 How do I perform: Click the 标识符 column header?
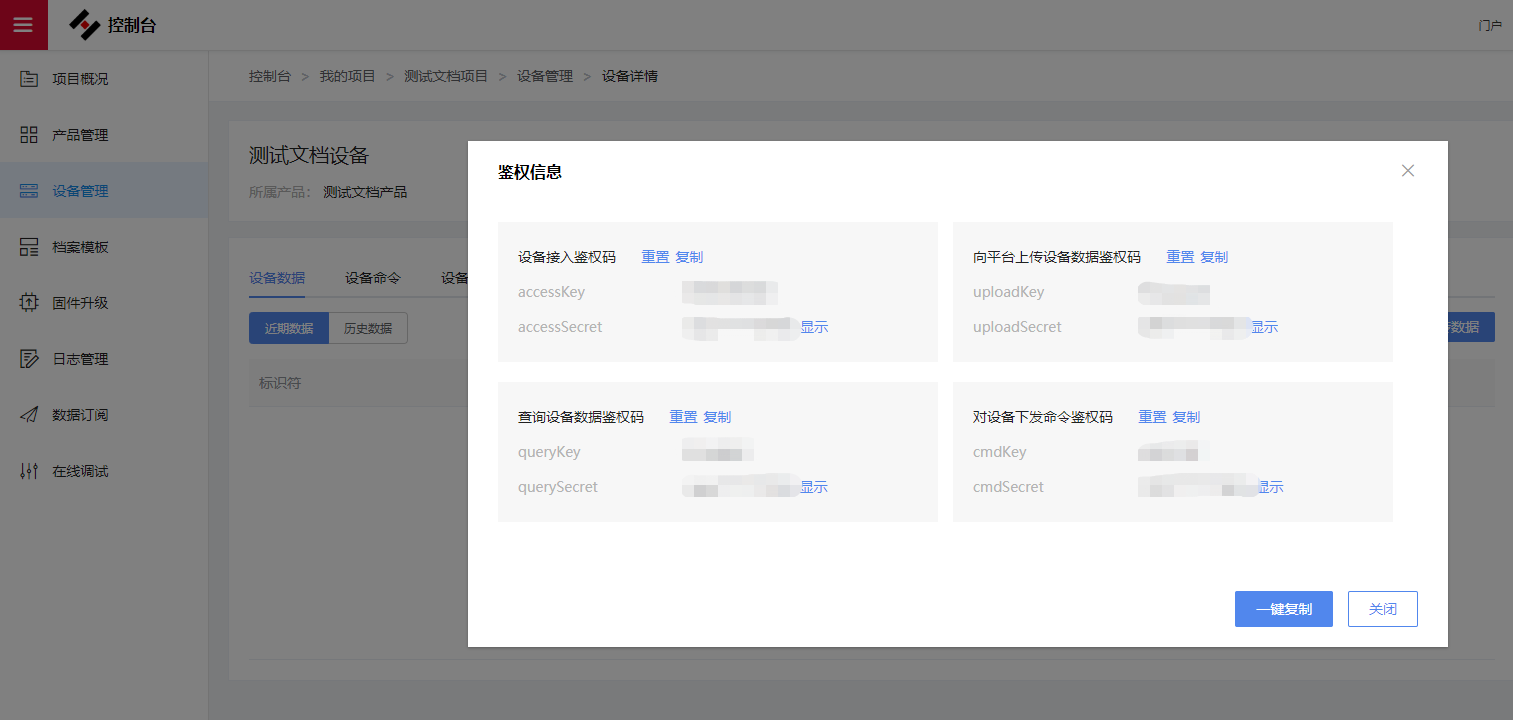(x=280, y=383)
